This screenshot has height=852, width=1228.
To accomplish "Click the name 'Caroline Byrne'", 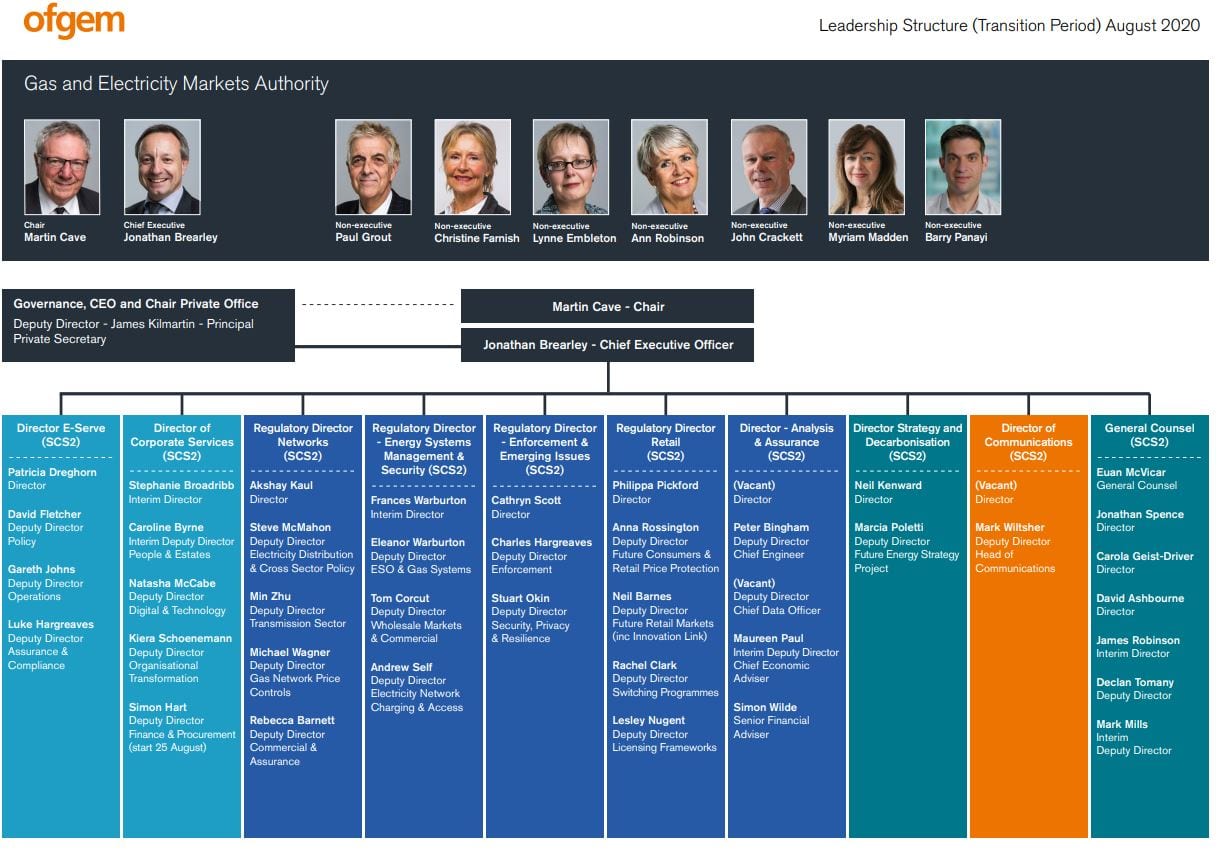I will tap(166, 528).
